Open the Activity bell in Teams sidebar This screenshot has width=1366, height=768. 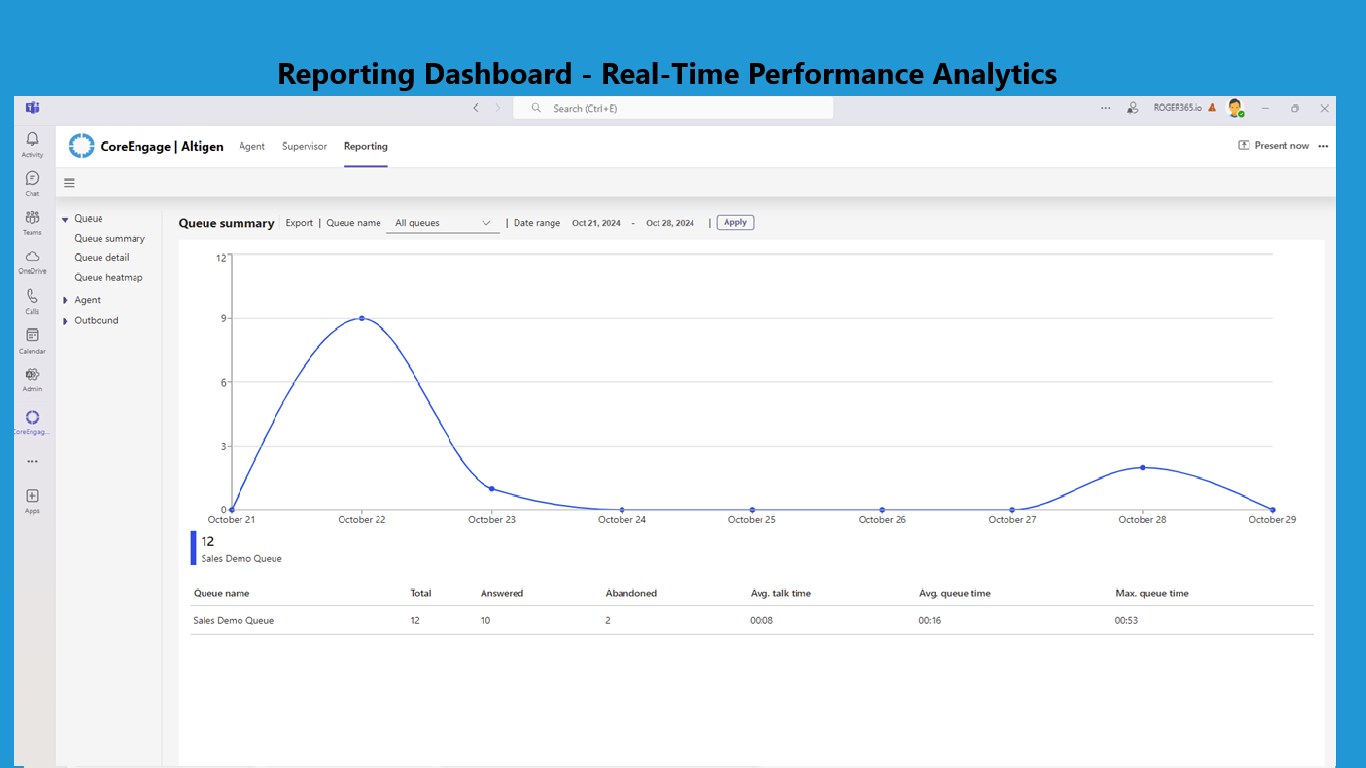click(x=32, y=143)
